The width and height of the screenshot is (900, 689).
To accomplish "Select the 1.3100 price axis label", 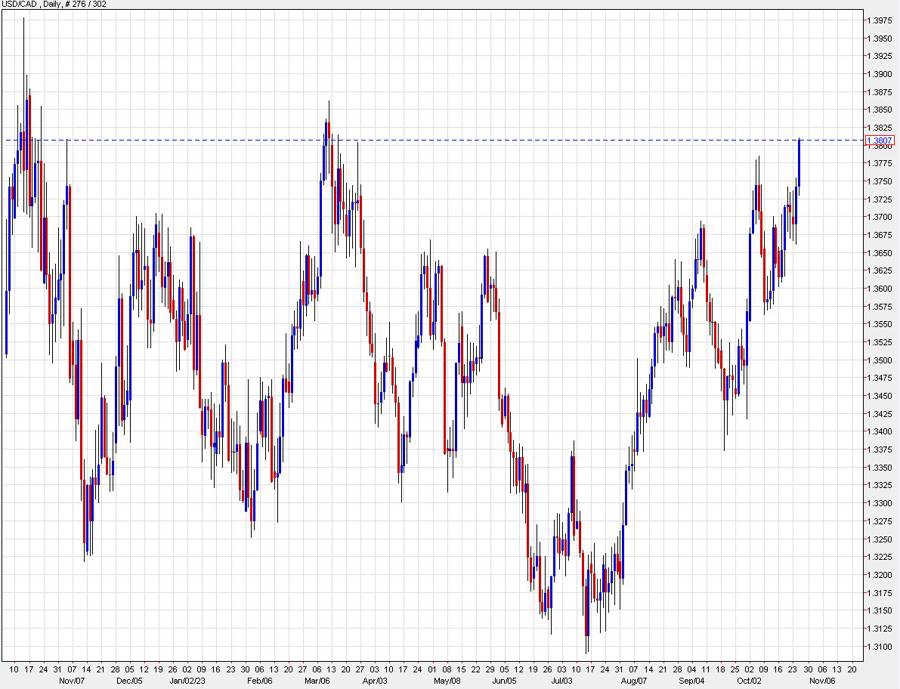I will (881, 647).
